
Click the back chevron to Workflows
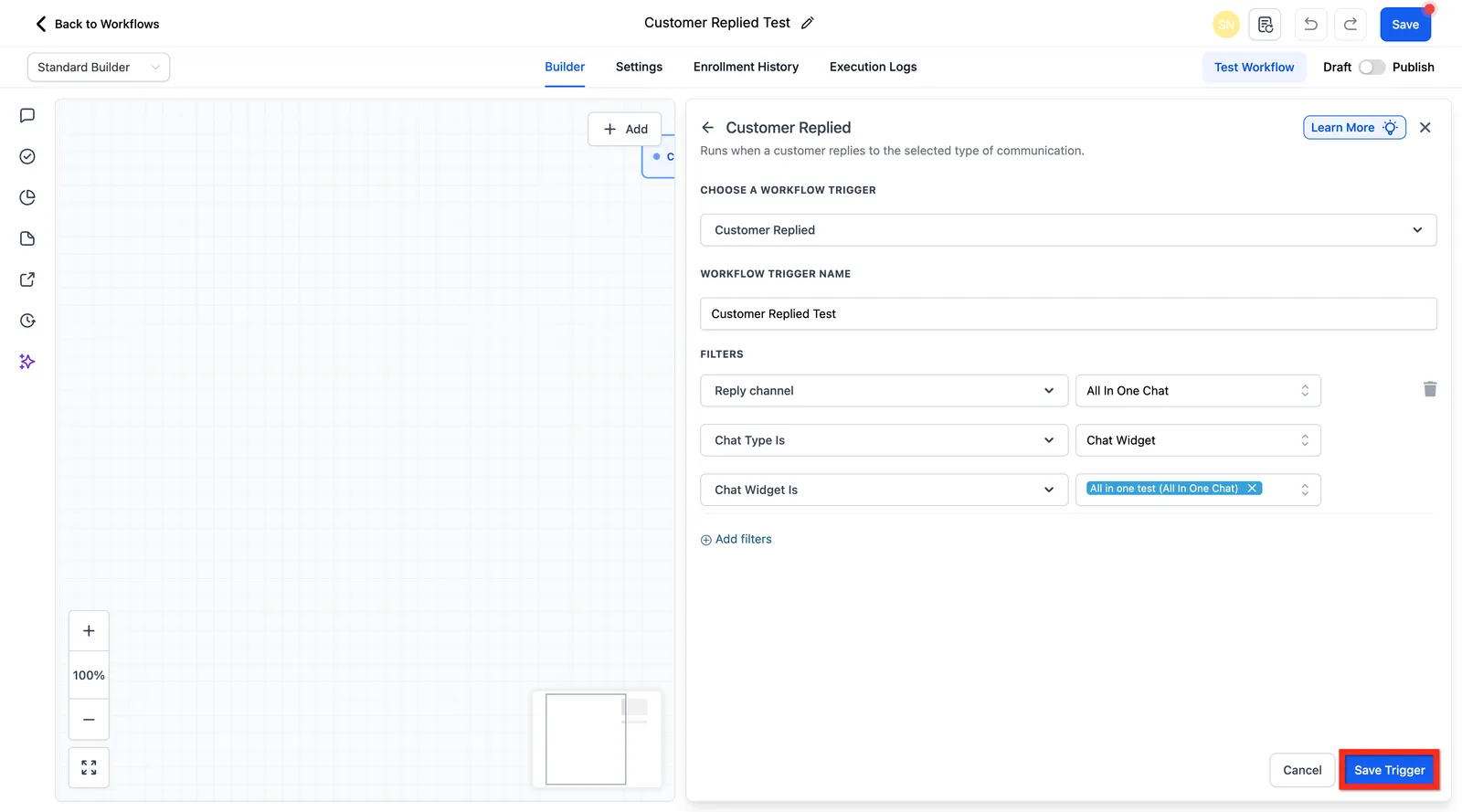pyautogui.click(x=41, y=24)
